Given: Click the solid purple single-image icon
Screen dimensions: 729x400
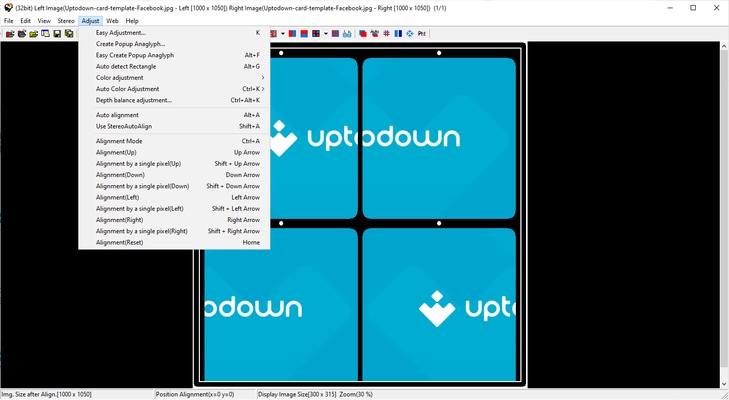Looking at the screenshot, I should 335,33.
